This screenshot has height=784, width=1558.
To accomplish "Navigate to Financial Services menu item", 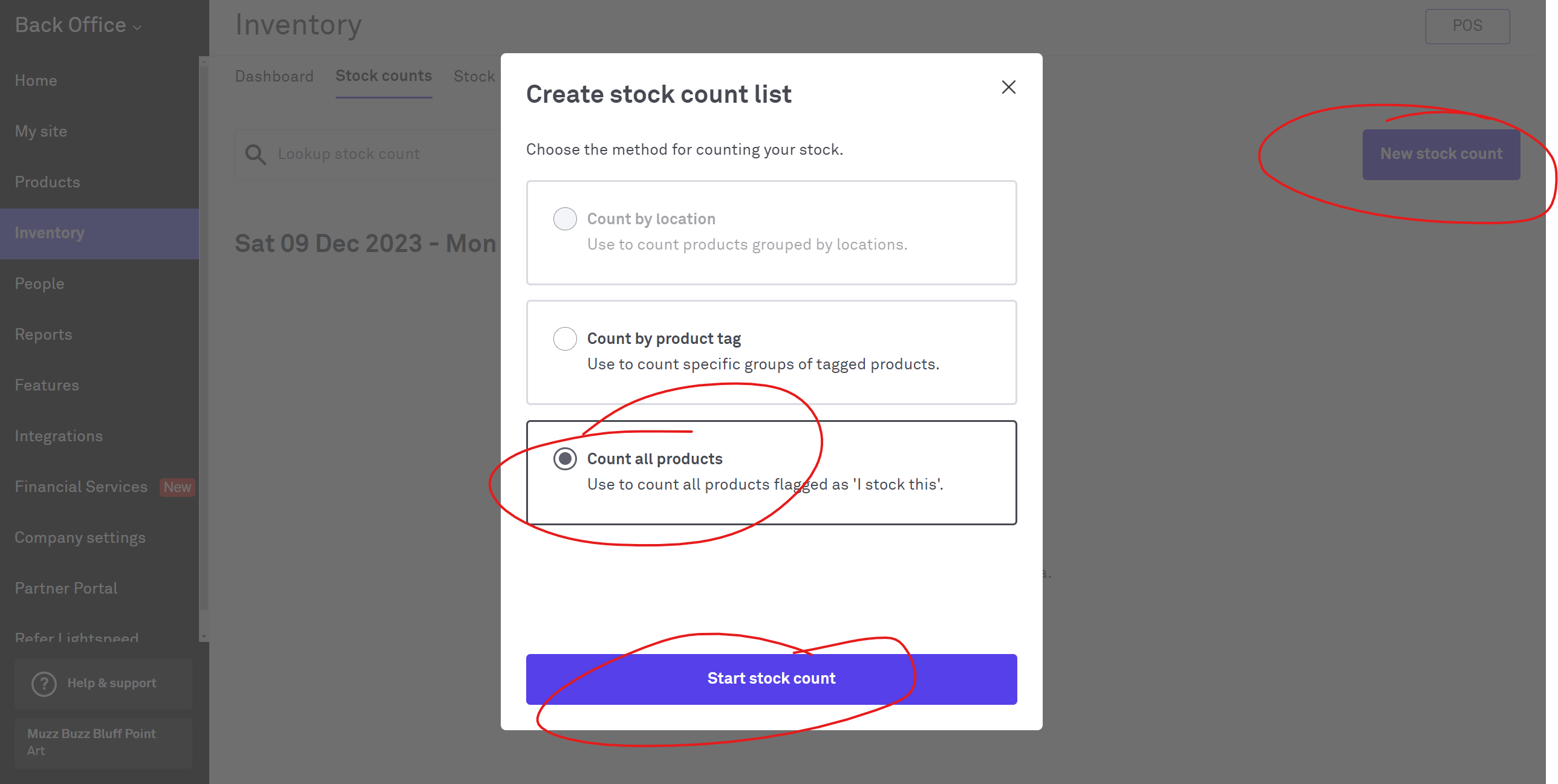I will pyautogui.click(x=81, y=487).
